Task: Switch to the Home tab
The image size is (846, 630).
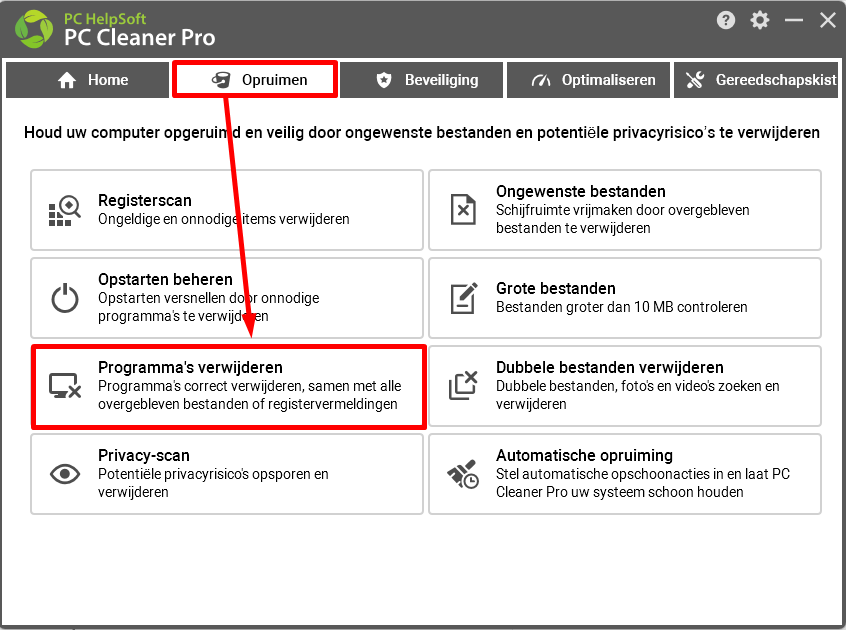Action: (x=87, y=80)
